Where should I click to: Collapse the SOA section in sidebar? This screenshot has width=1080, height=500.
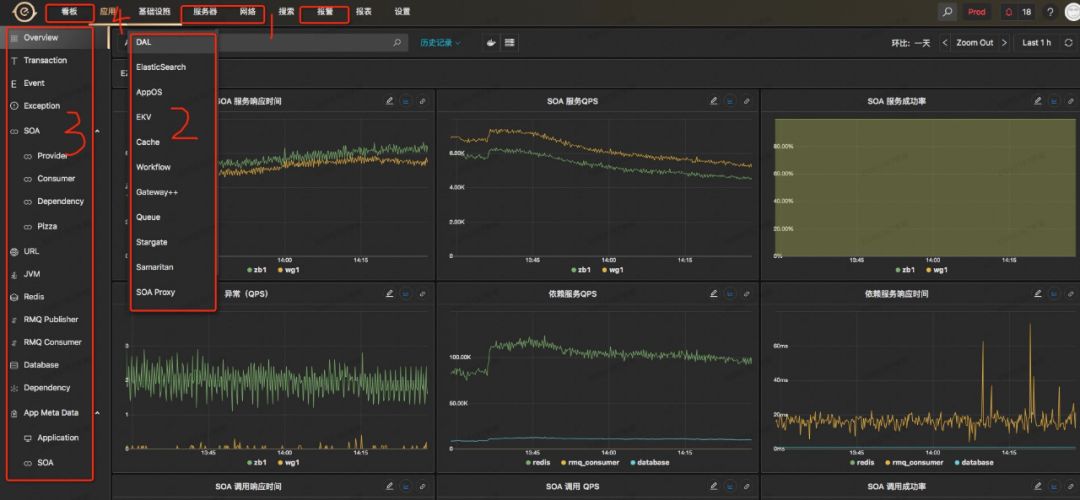[97, 131]
